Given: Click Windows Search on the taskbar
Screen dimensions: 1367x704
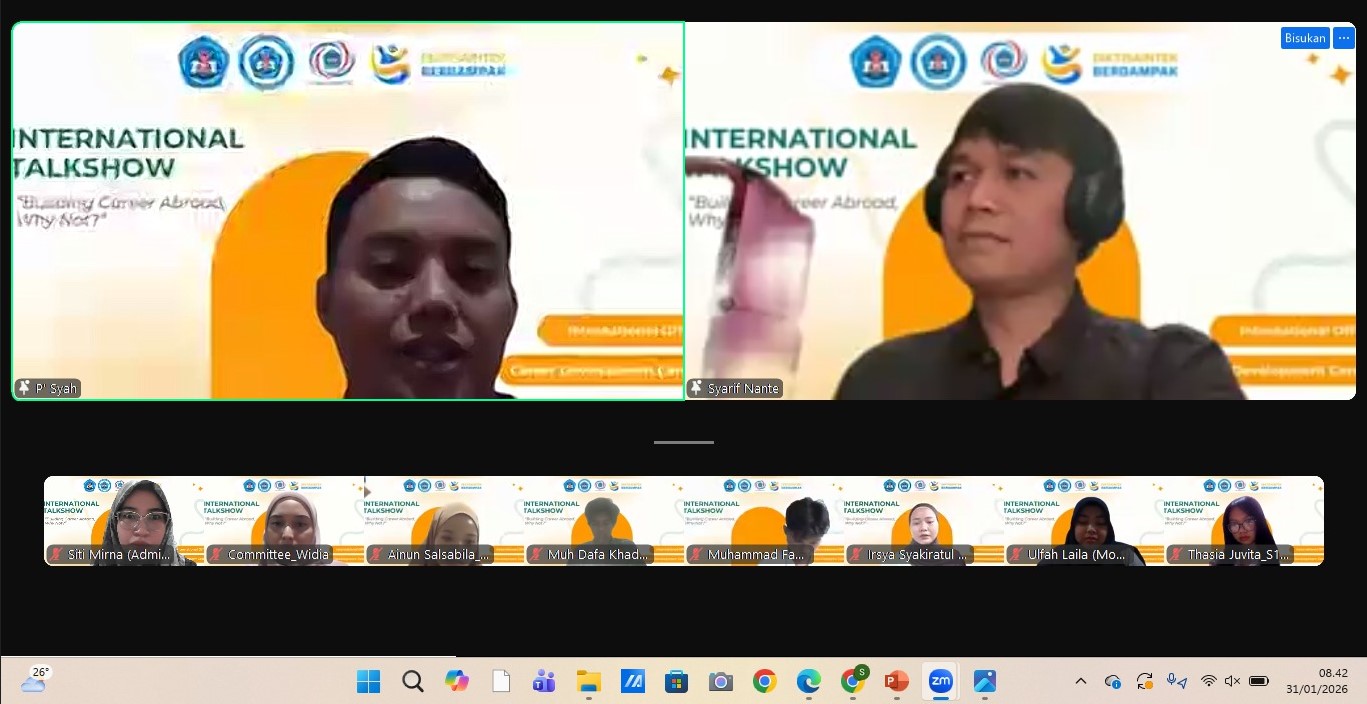Looking at the screenshot, I should pos(412,681).
